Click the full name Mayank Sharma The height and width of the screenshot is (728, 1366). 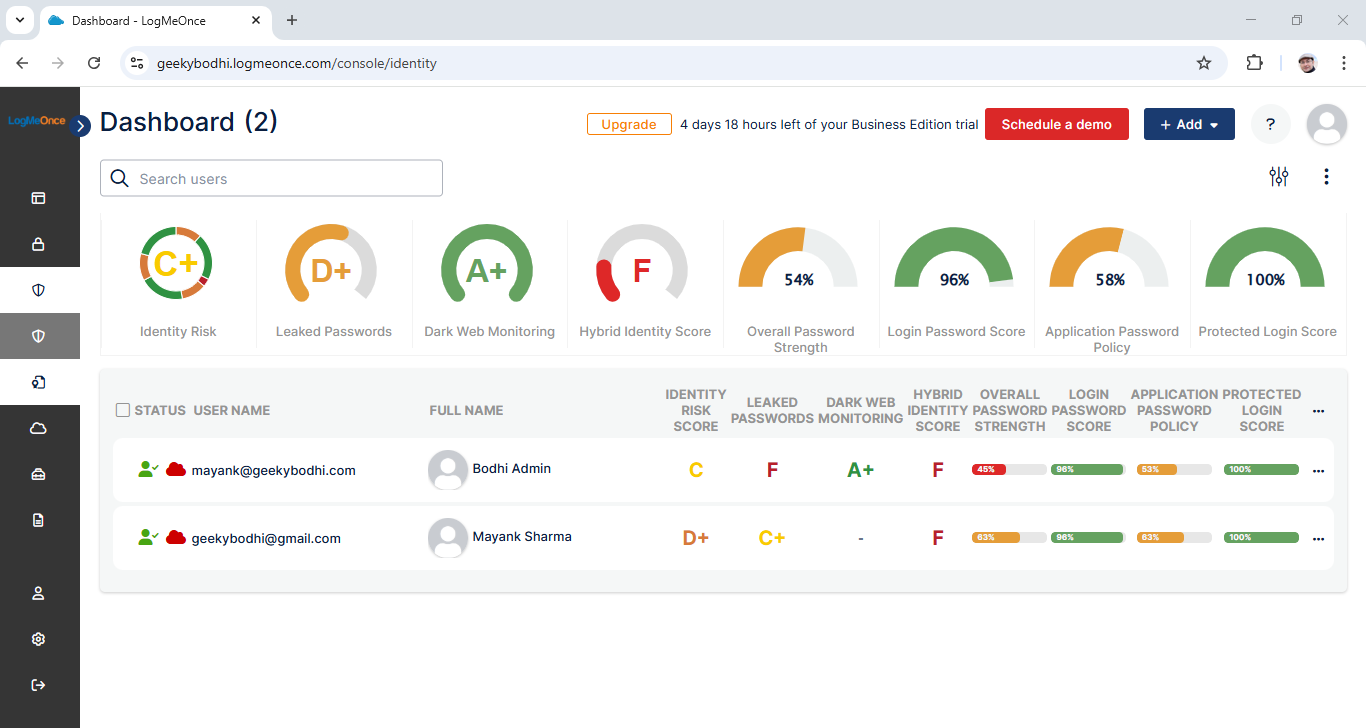tap(522, 536)
